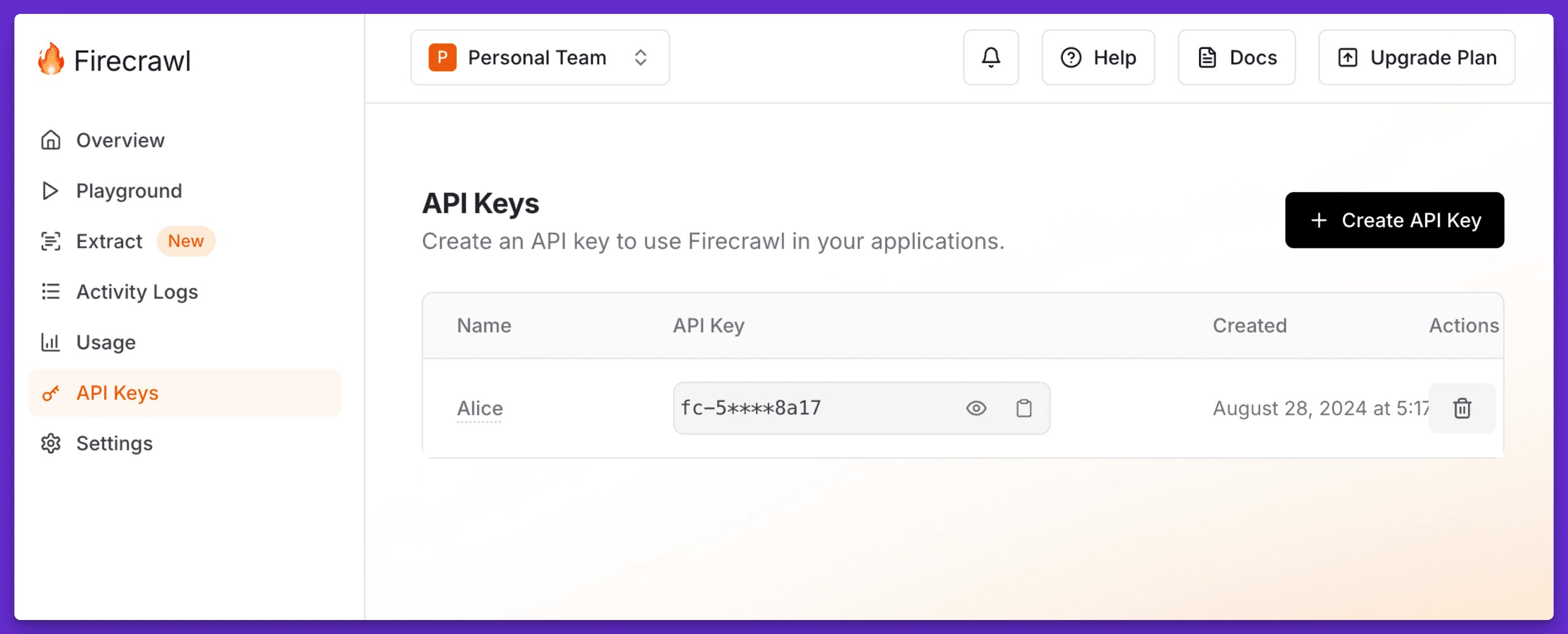The image size is (1568, 634).
Task: Open the Docs link
Action: (x=1236, y=58)
